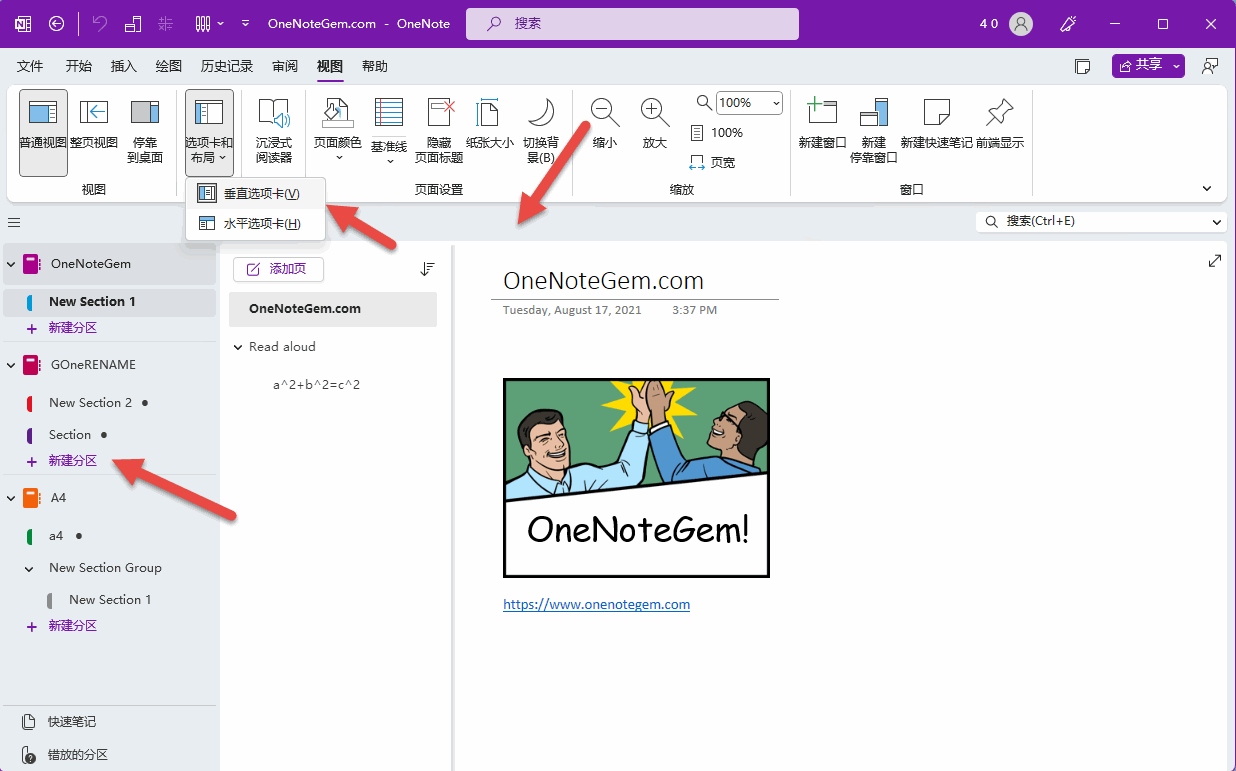Collapse New Section Group
Image resolution: width=1236 pixels, height=771 pixels.
click(x=30, y=568)
